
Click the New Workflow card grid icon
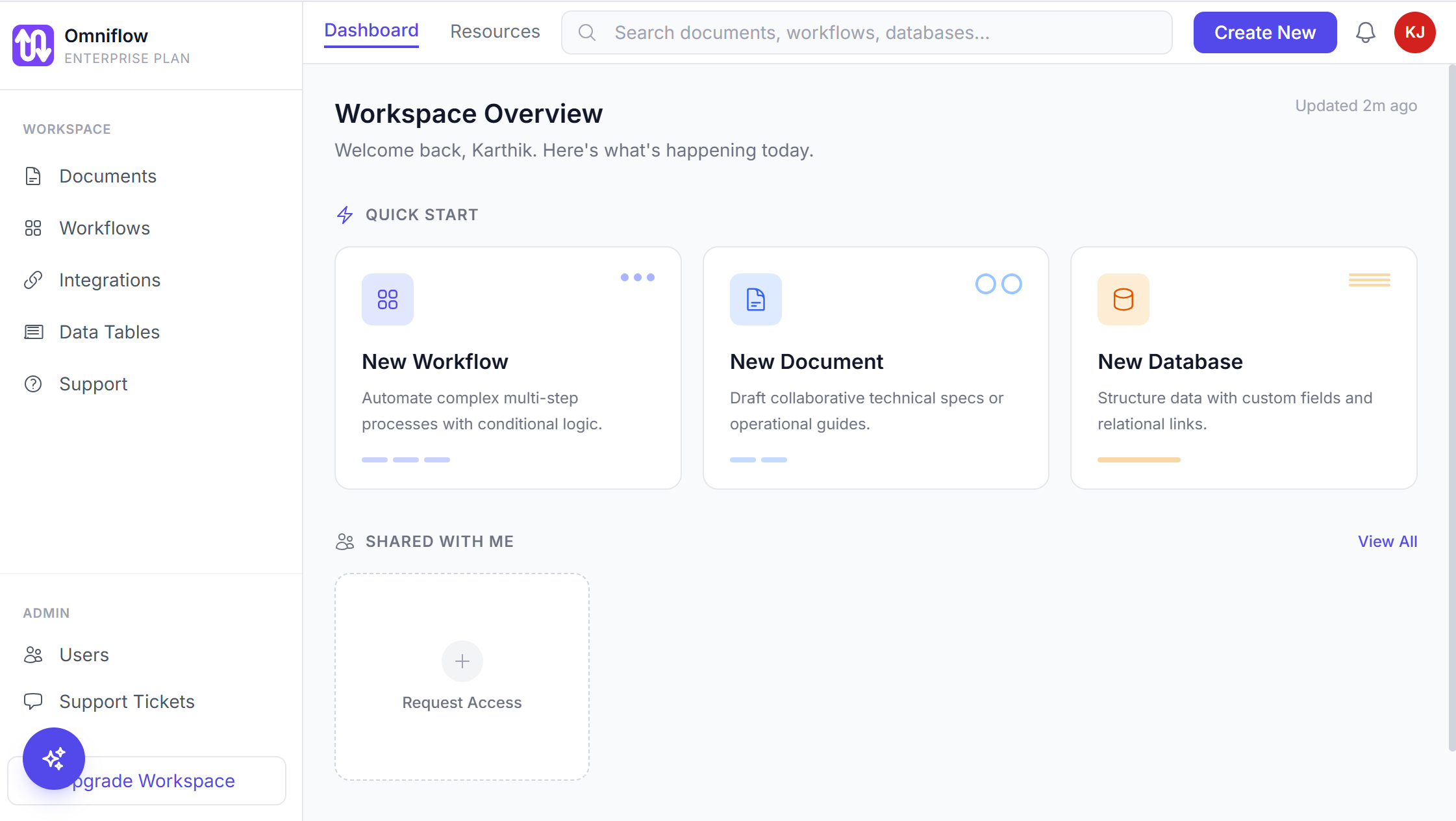[388, 299]
